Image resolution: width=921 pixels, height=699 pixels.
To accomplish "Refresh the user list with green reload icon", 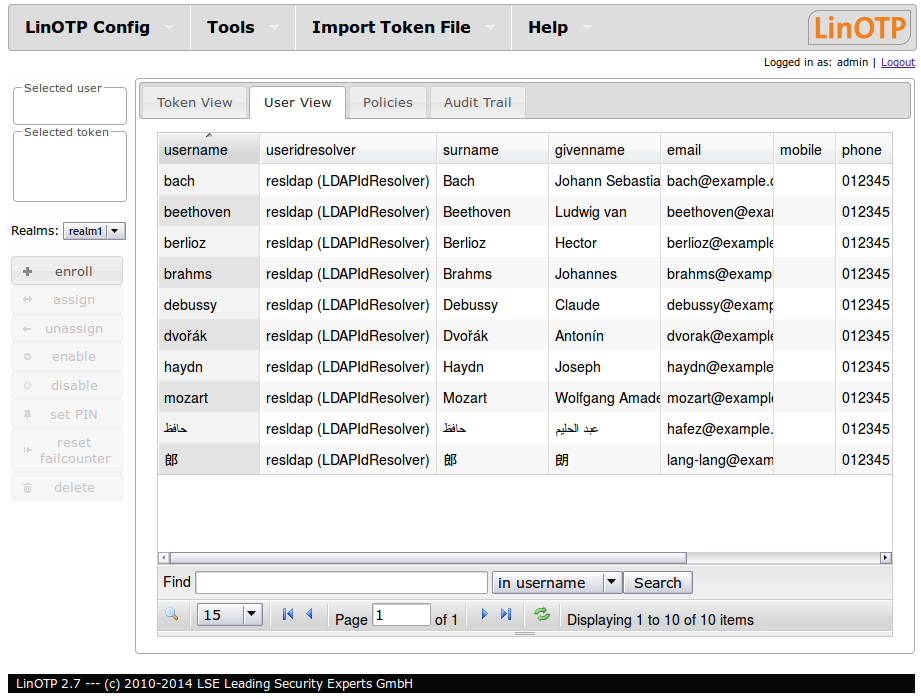I will click(x=542, y=615).
